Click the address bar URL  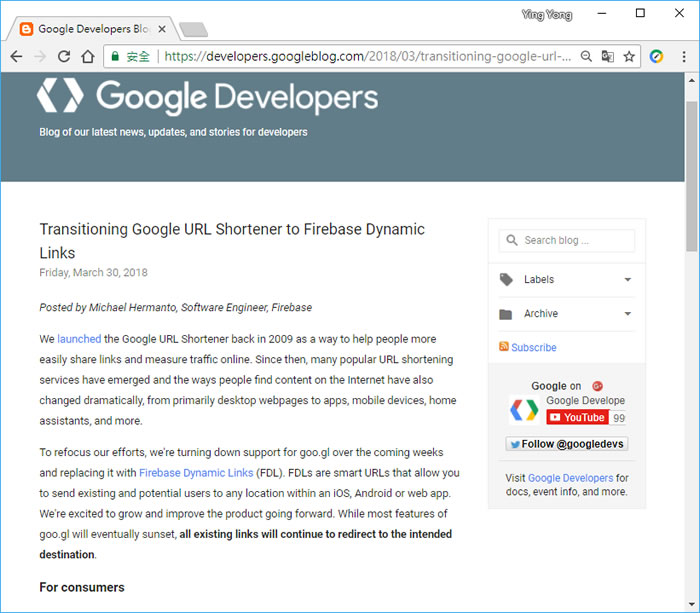click(367, 56)
